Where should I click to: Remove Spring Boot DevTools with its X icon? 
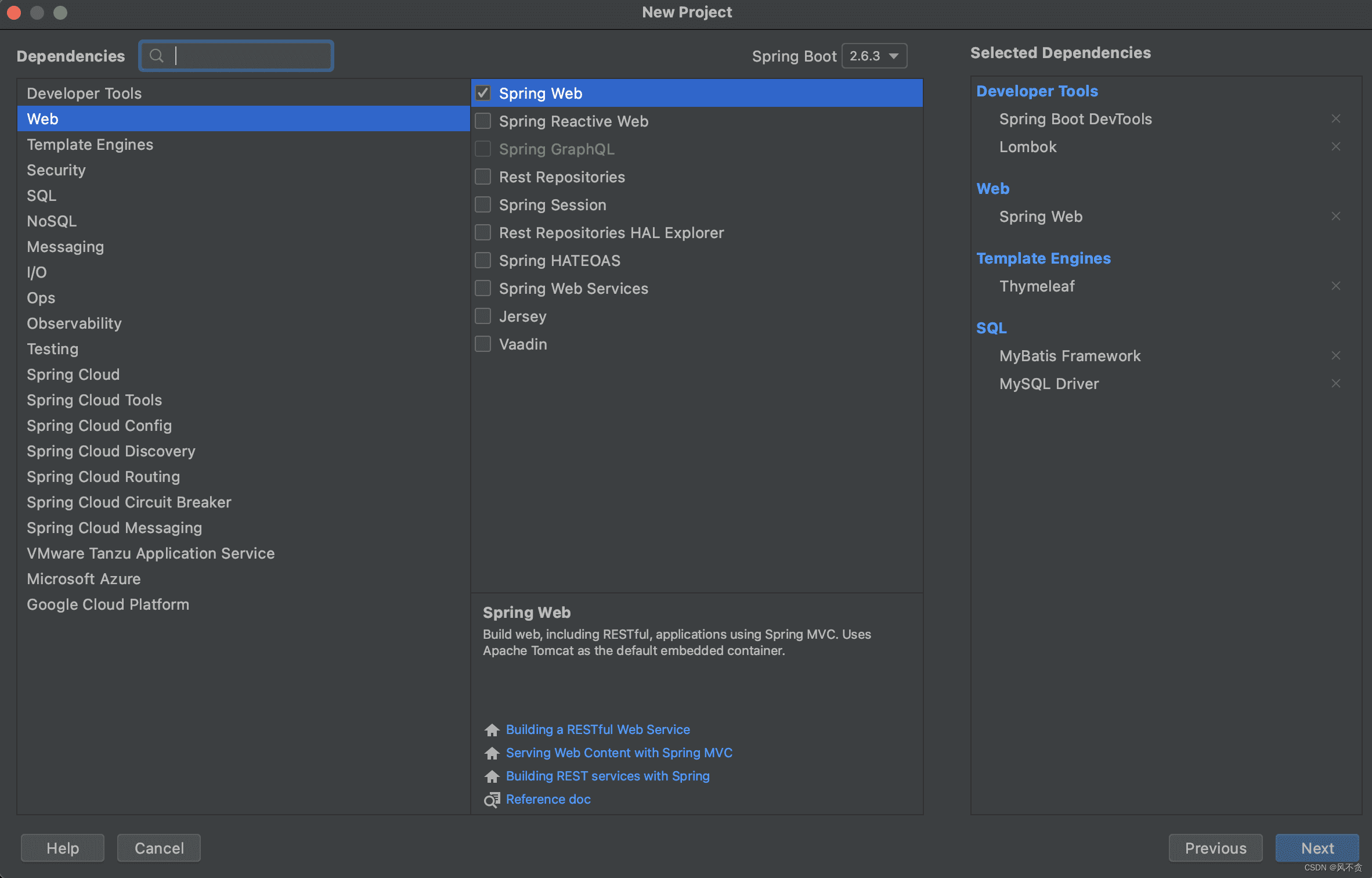[x=1335, y=119]
